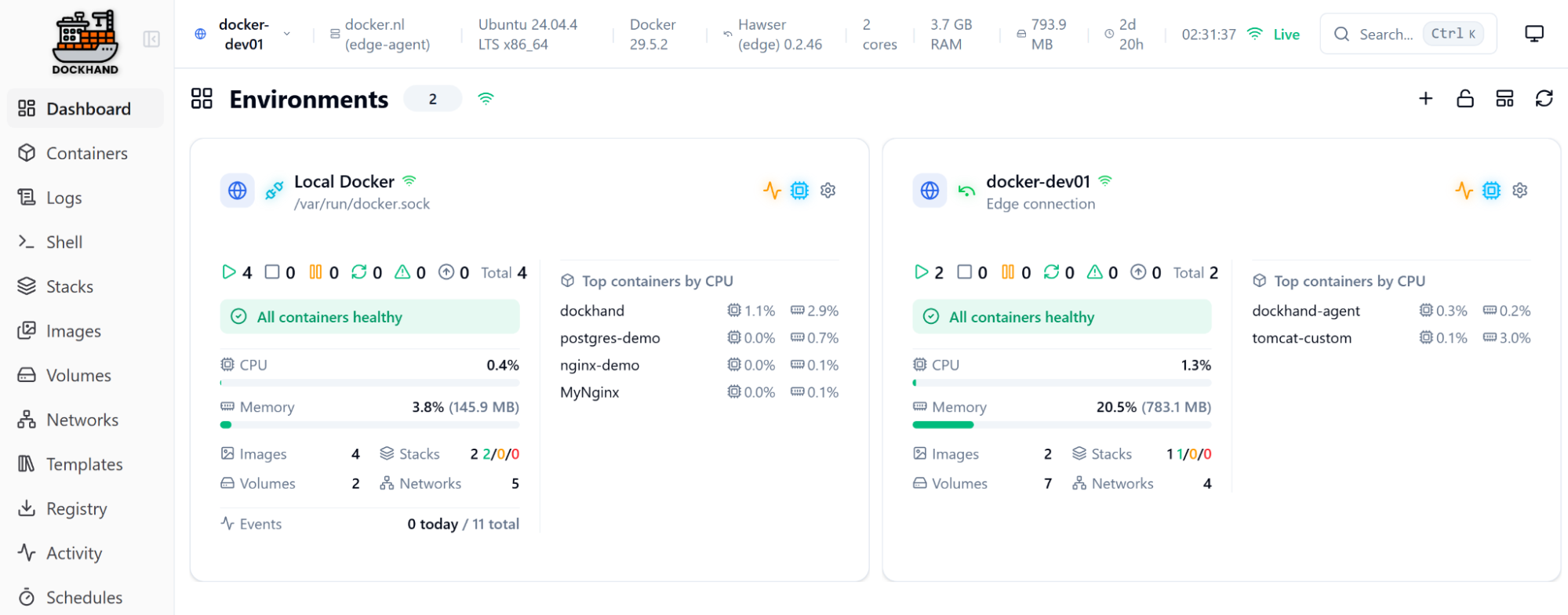Open Networks count on docker-dev01 card
The image size is (1568, 615).
click(x=1141, y=483)
